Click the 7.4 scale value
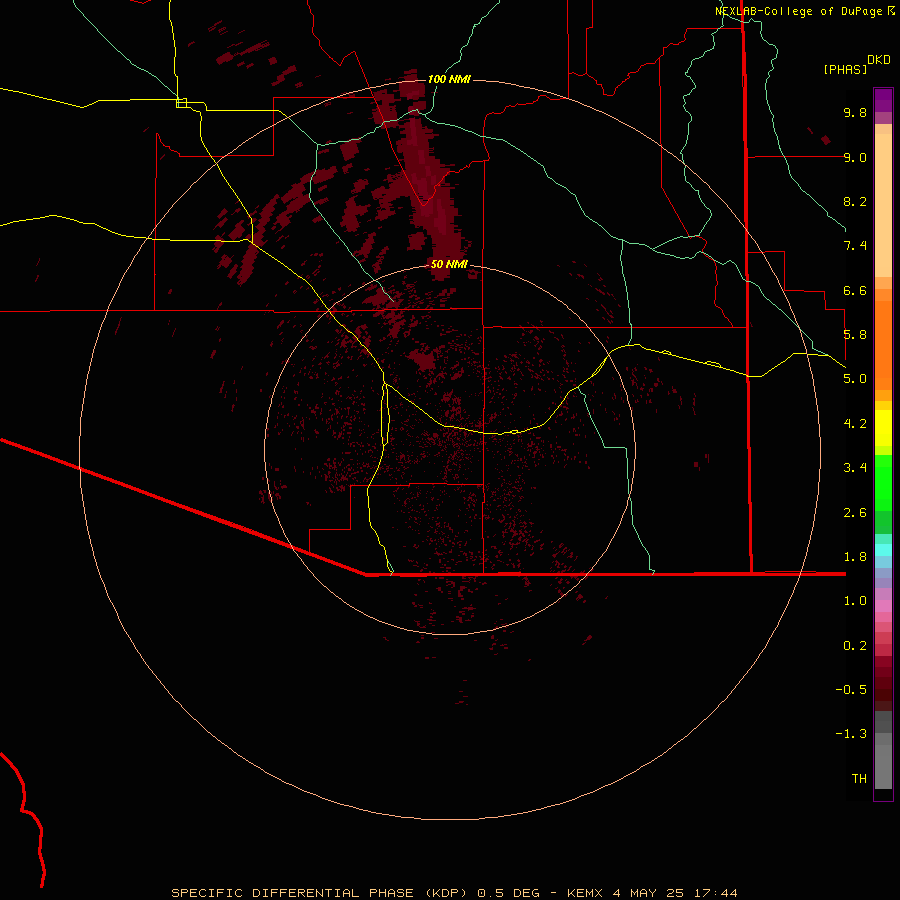This screenshot has height=900, width=900. point(855,246)
